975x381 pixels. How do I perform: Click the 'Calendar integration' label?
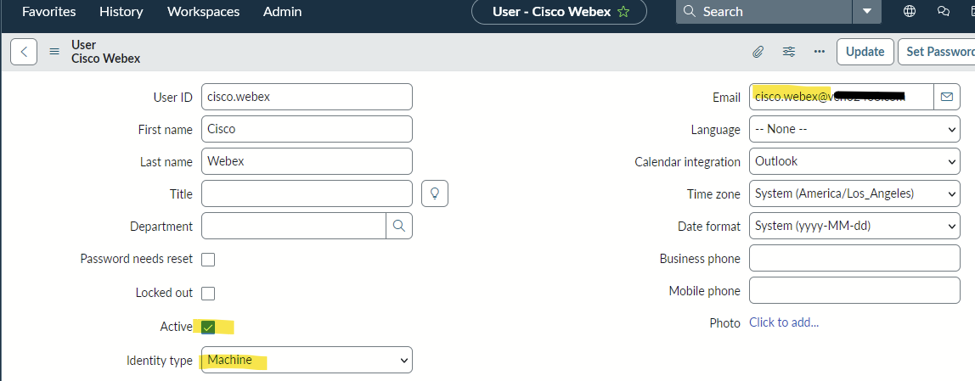688,162
